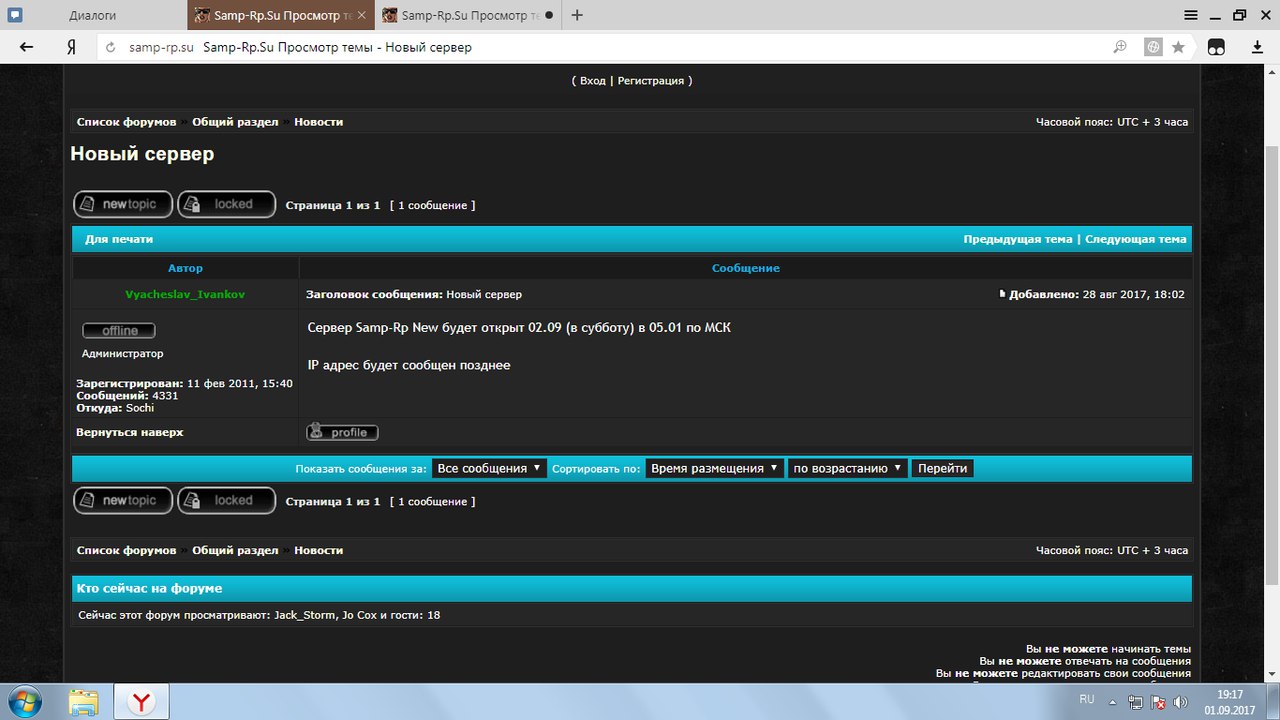
Task: Bookmark the page with the star icon
Action: coord(1178,47)
